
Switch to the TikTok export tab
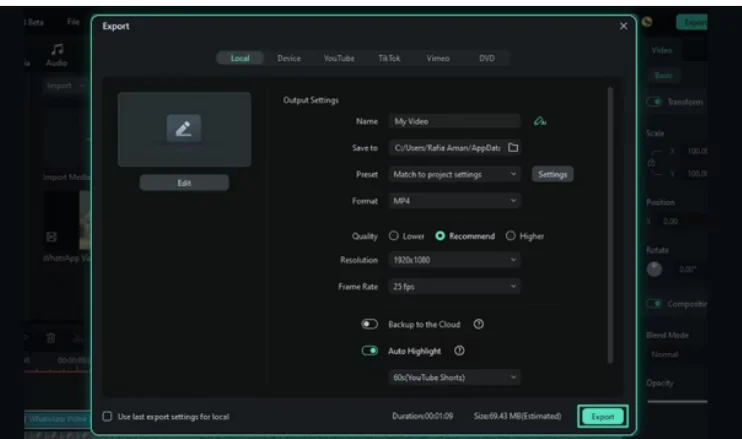(389, 58)
